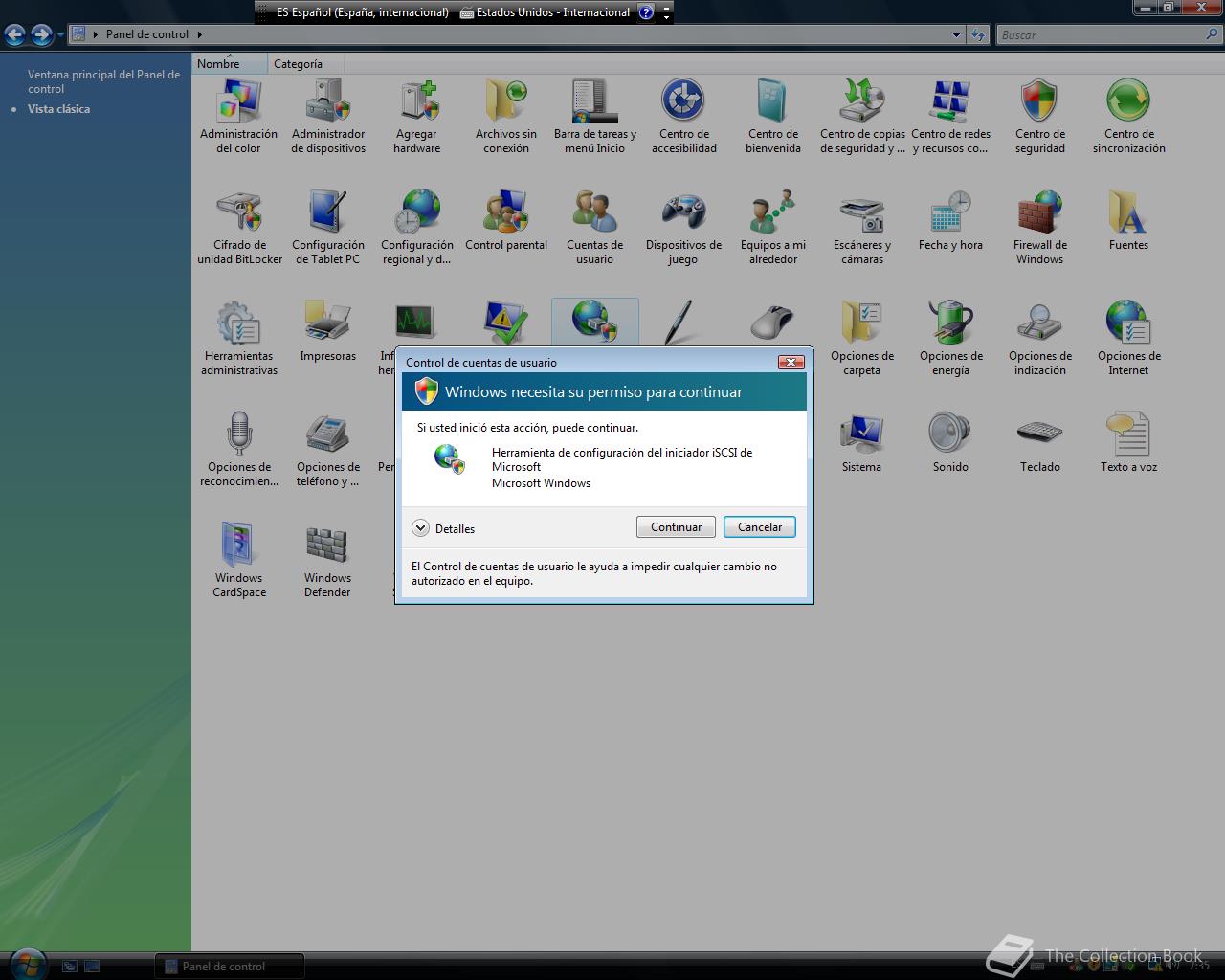
Task: Open Opciones de indización icon
Action: coord(1040,338)
